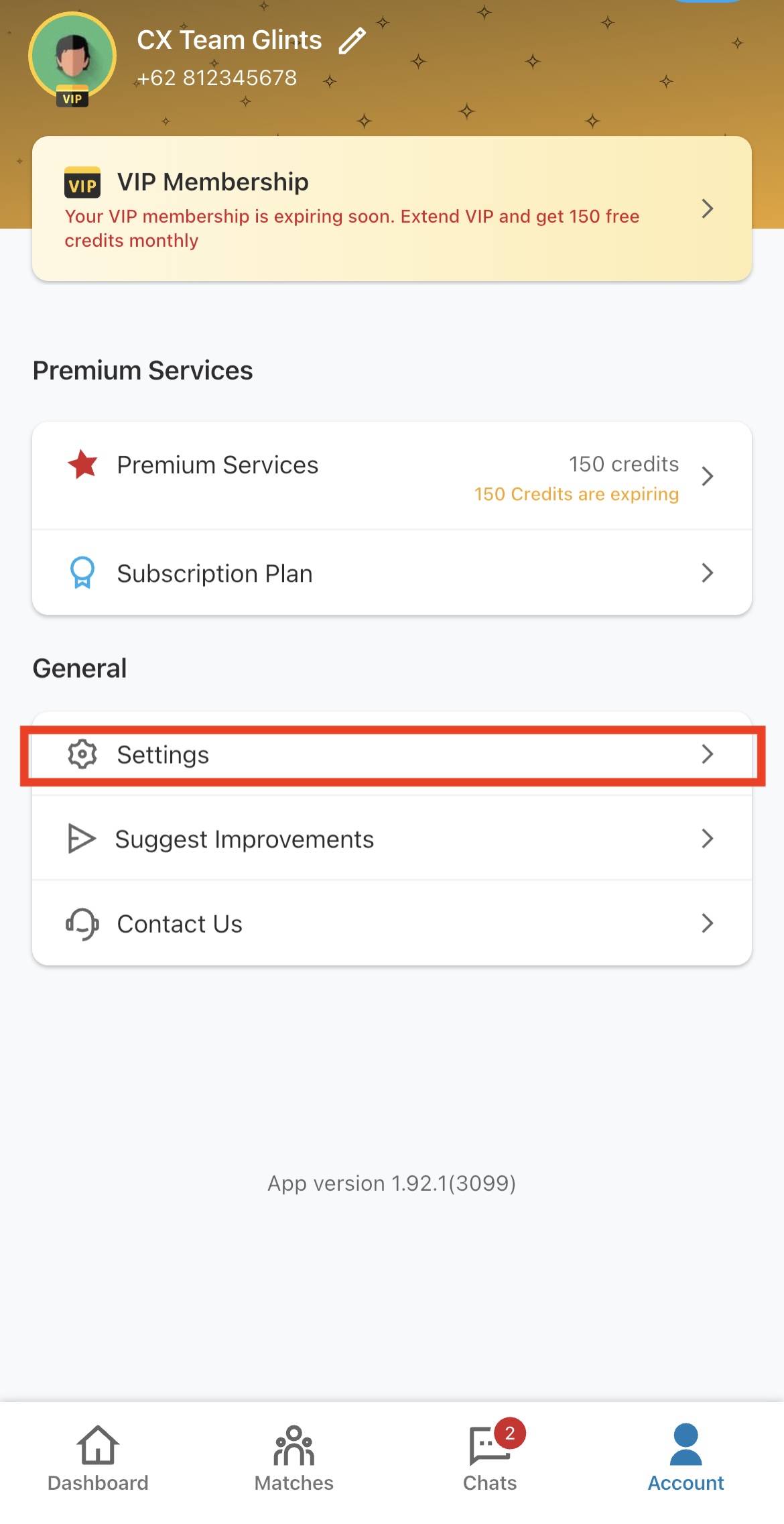Image resolution: width=784 pixels, height=1524 pixels.
Task: Tap the chevron on the VIP Membership banner
Action: tap(708, 209)
